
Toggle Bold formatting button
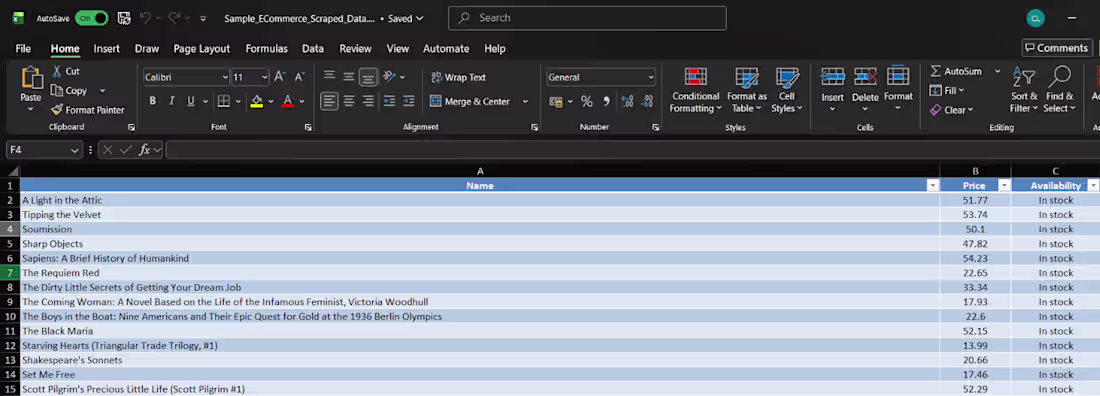click(152, 101)
